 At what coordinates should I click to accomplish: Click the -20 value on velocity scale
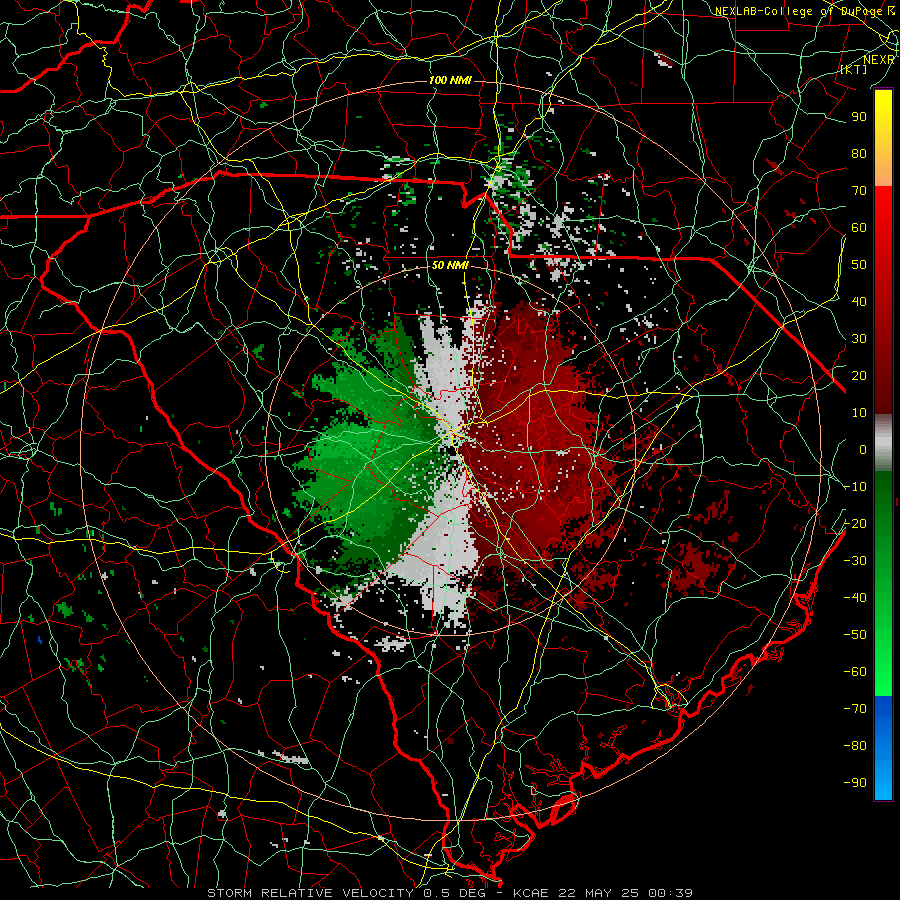855,523
